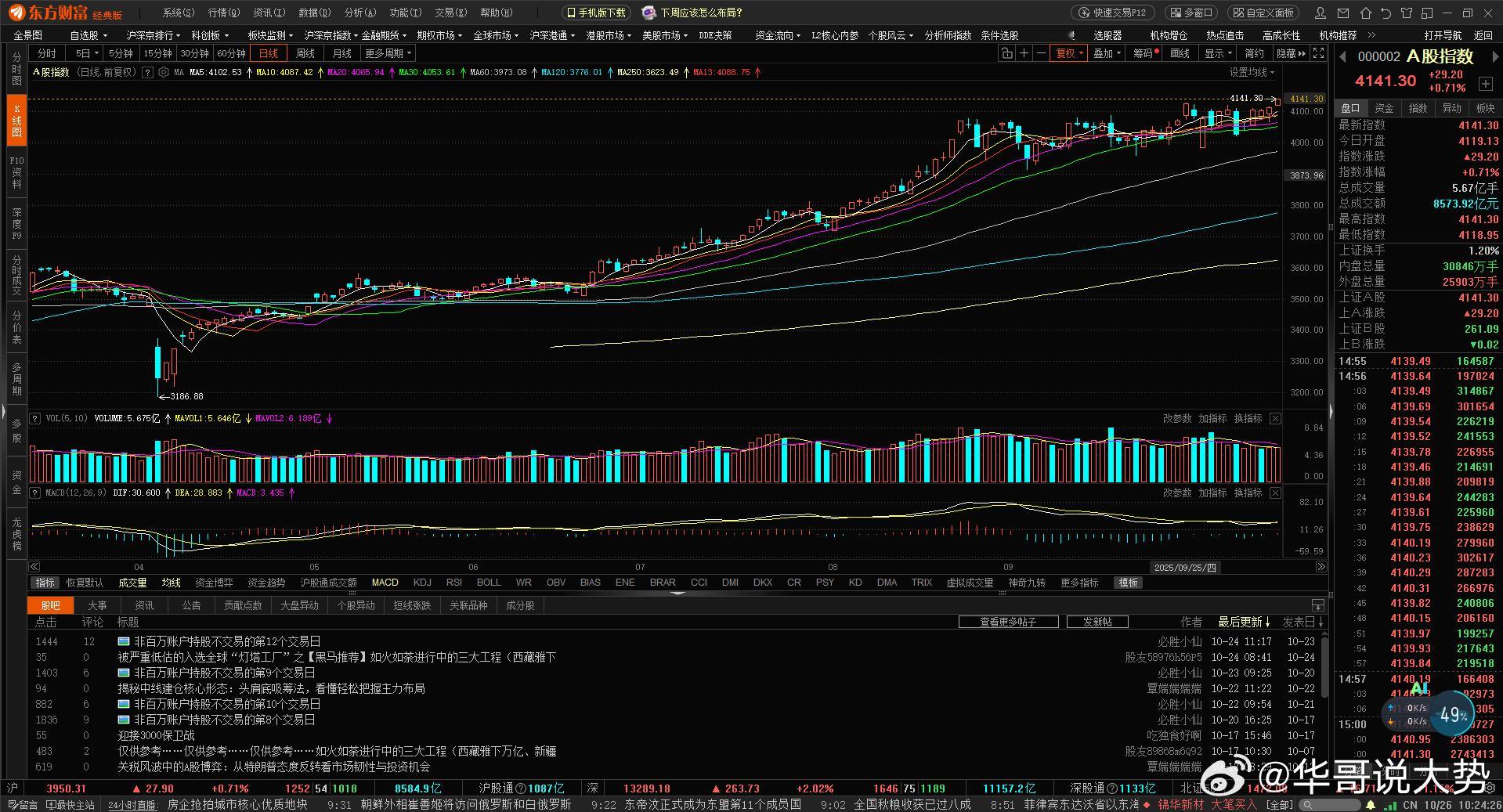Go to previous stock with left arrow

pyautogui.click(x=1342, y=56)
